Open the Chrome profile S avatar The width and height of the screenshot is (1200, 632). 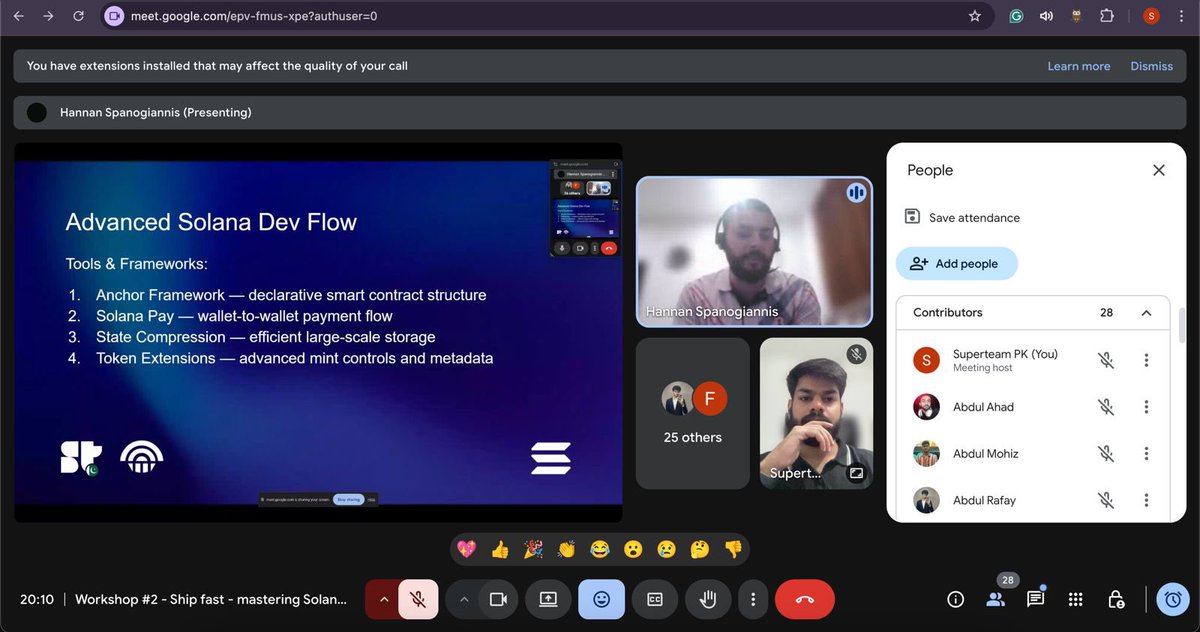click(x=1151, y=16)
